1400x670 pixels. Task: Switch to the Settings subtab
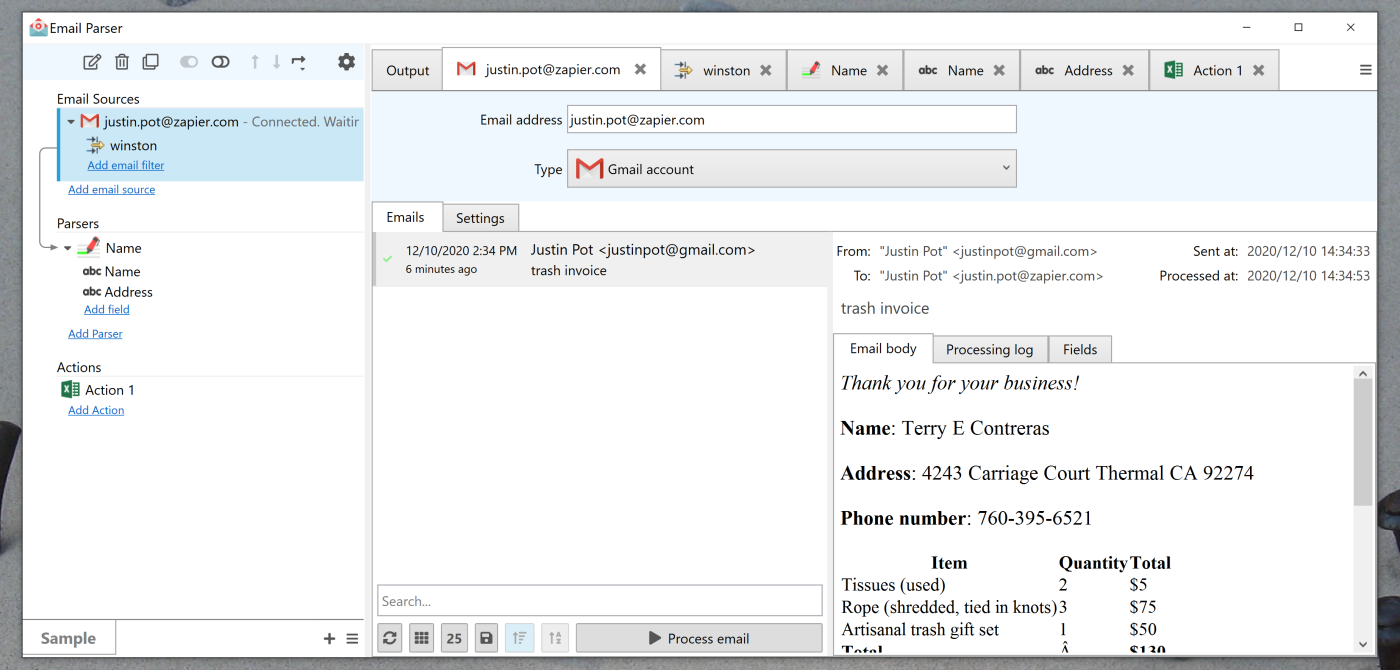click(480, 218)
